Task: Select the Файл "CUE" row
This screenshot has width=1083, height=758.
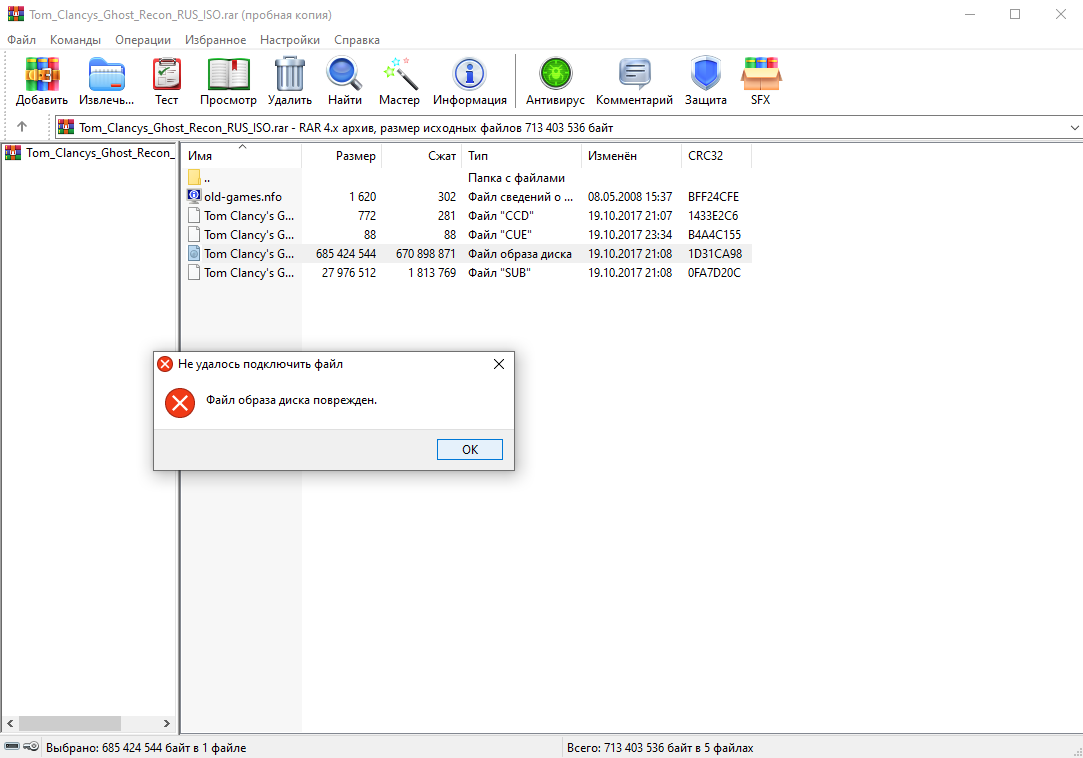Action: pyautogui.click(x=467, y=235)
